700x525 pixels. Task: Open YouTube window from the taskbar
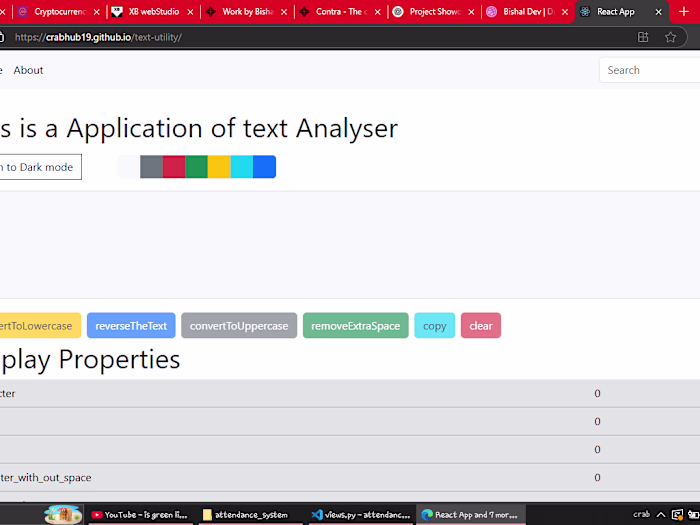[x=141, y=515]
